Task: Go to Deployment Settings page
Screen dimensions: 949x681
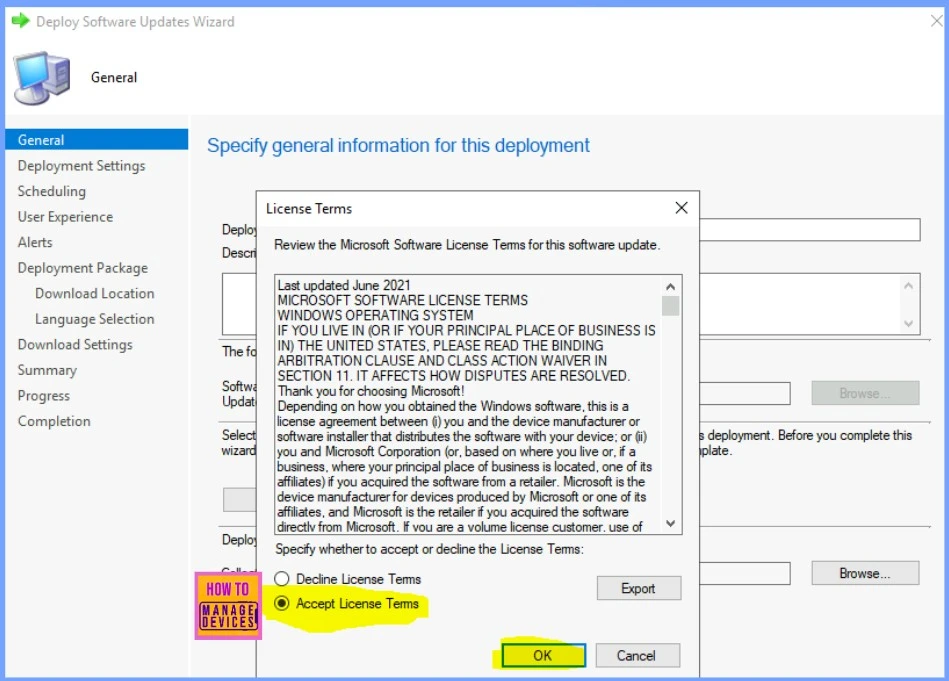Action: click(x=82, y=166)
